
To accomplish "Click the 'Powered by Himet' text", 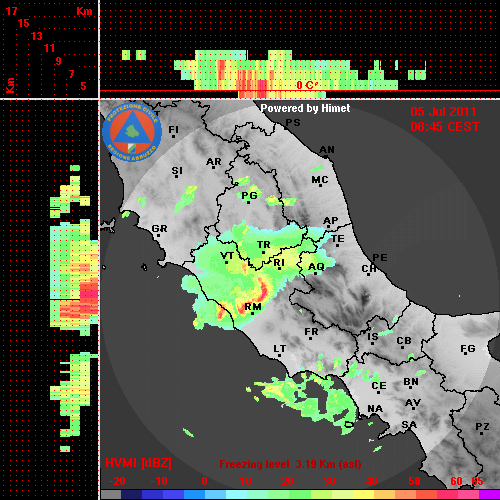I will pos(305,108).
